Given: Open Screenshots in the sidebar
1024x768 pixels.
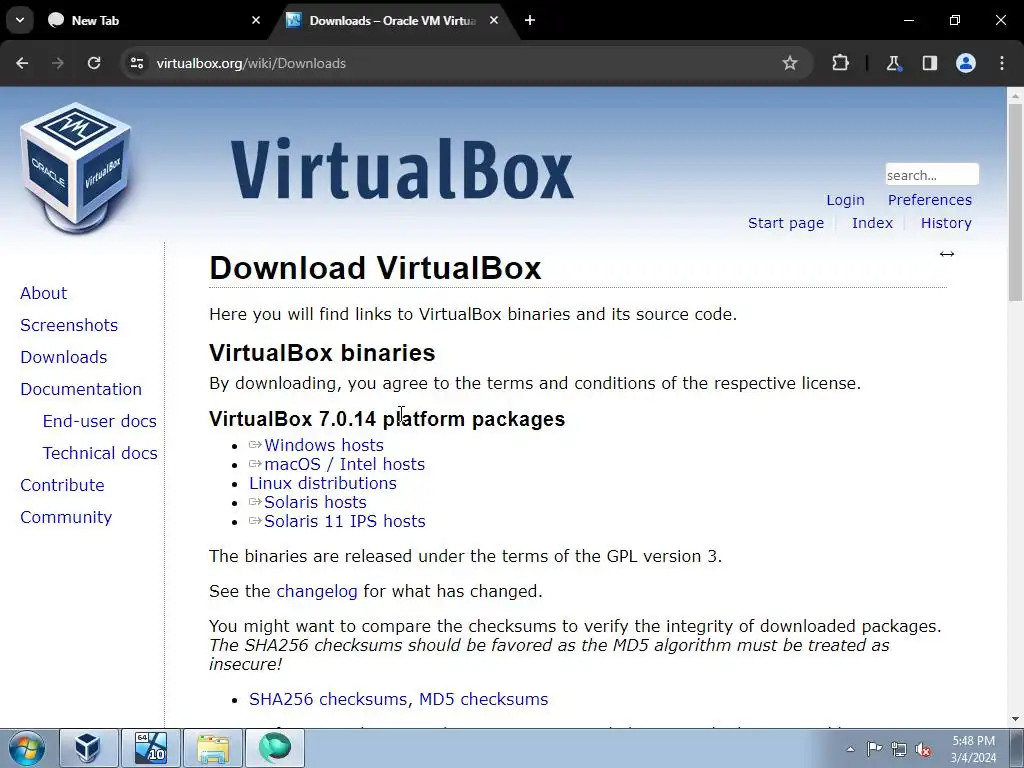Looking at the screenshot, I should click(x=69, y=325).
